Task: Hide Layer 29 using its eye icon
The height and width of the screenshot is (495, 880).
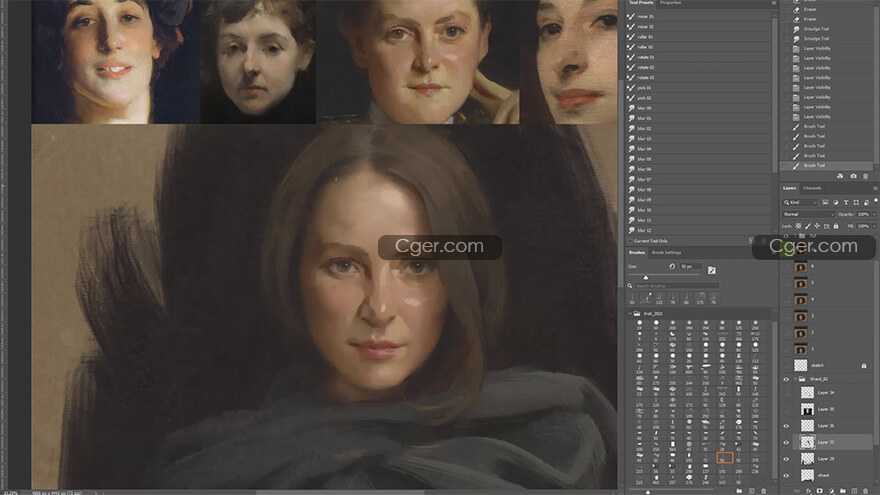Action: [x=786, y=459]
